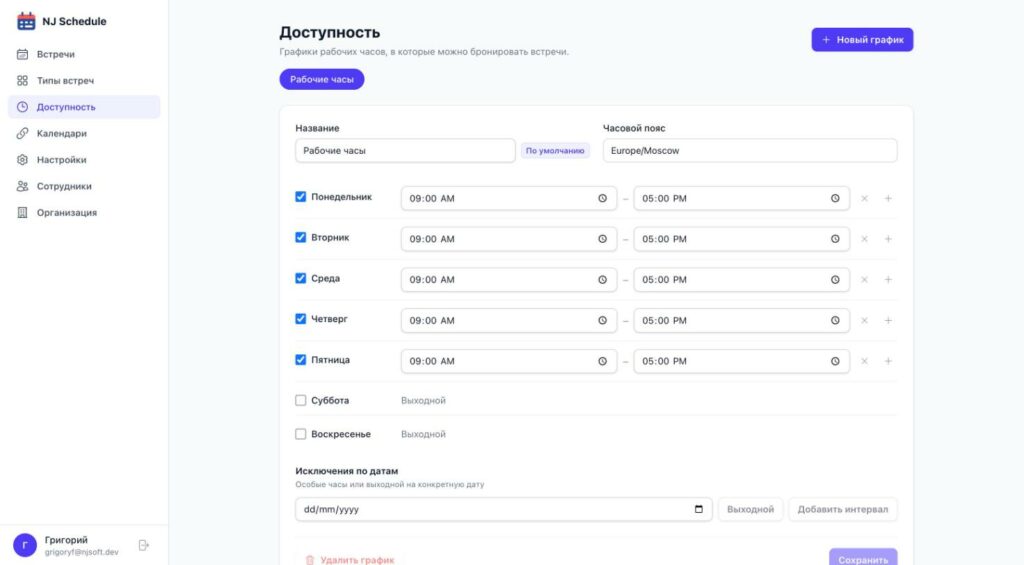Screen dimensions: 1024x565
Task: Remove the Понедельник interval with X
Action: point(864,199)
